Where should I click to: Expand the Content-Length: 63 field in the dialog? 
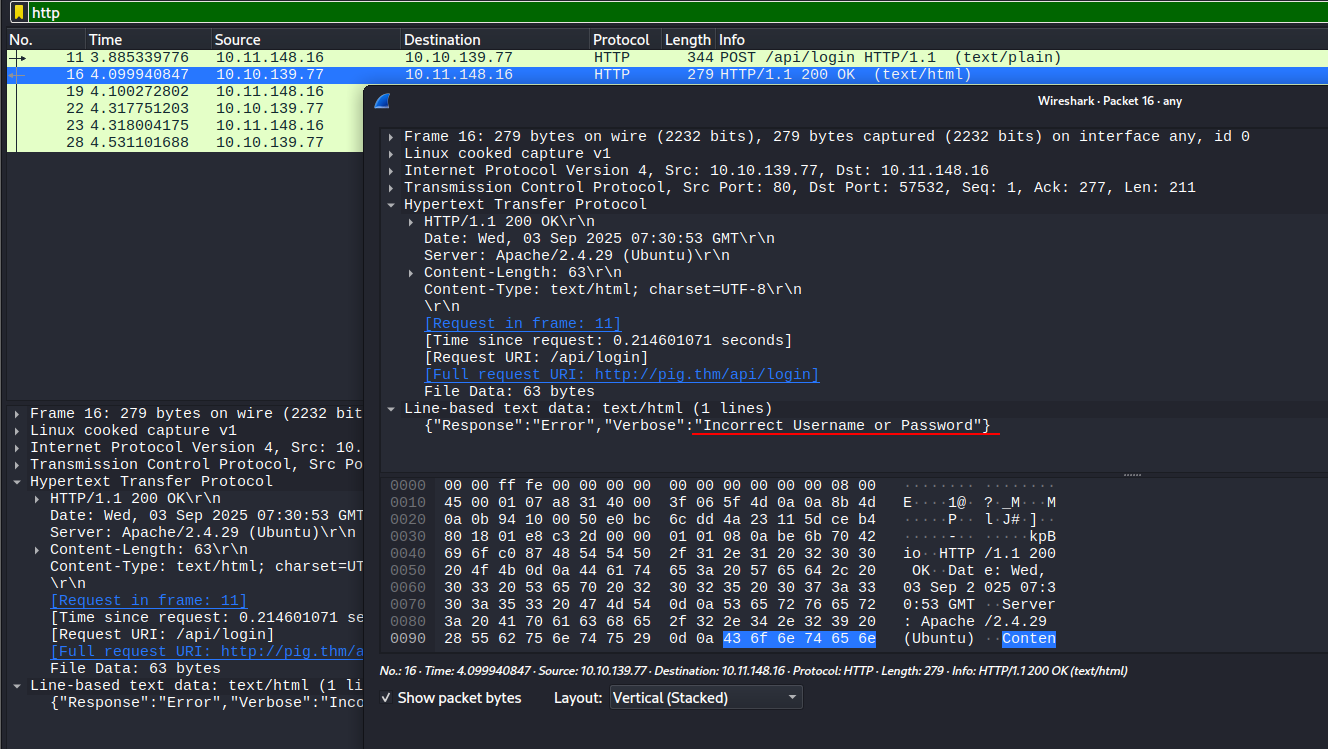[x=412, y=273]
